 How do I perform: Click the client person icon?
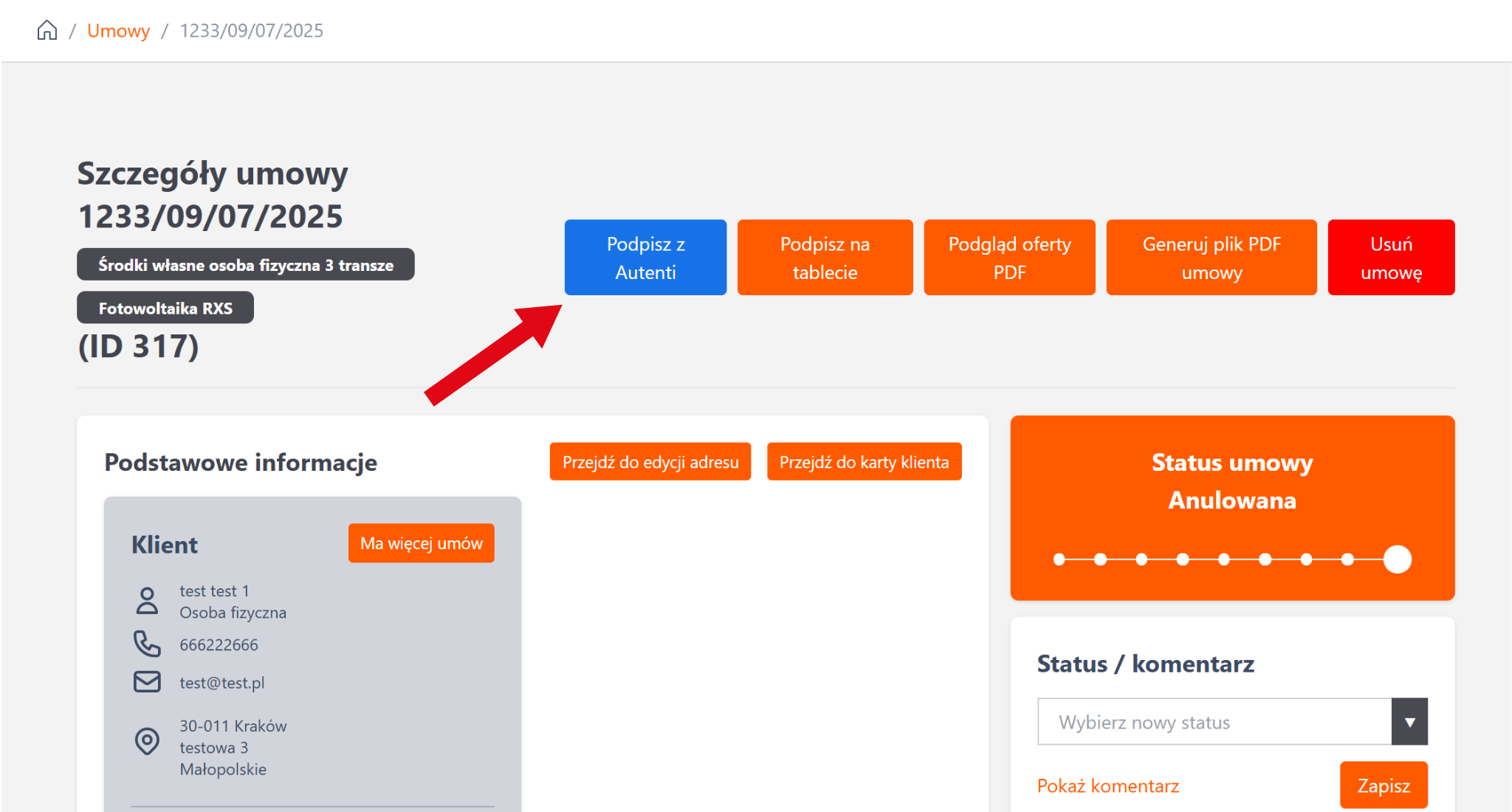[x=147, y=601]
